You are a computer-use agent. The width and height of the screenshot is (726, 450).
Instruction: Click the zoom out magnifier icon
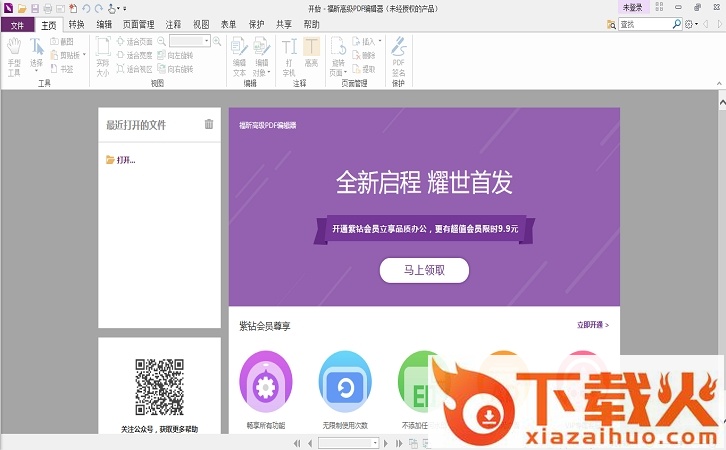(x=161, y=41)
